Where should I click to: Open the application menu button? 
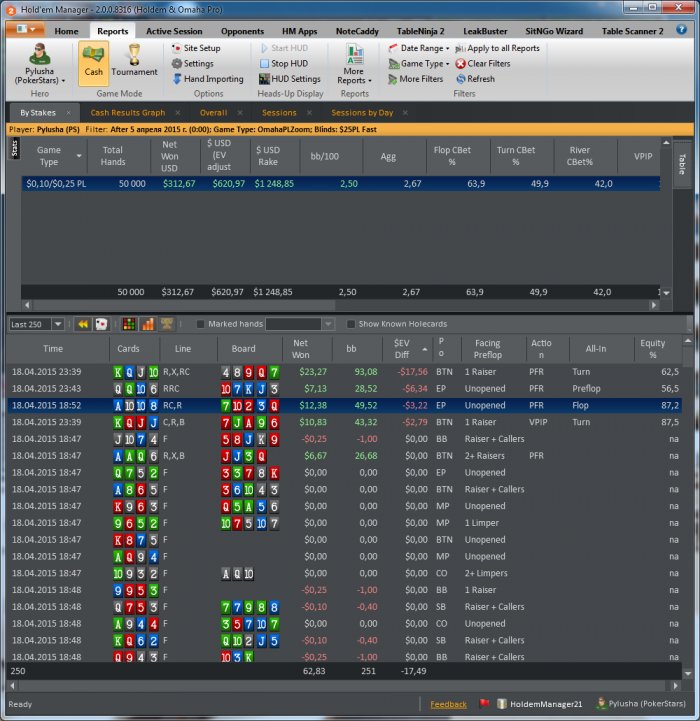pyautogui.click(x=25, y=29)
